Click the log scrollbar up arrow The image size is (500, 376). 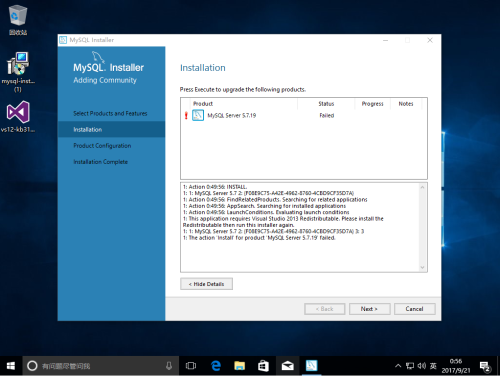pos(422,187)
